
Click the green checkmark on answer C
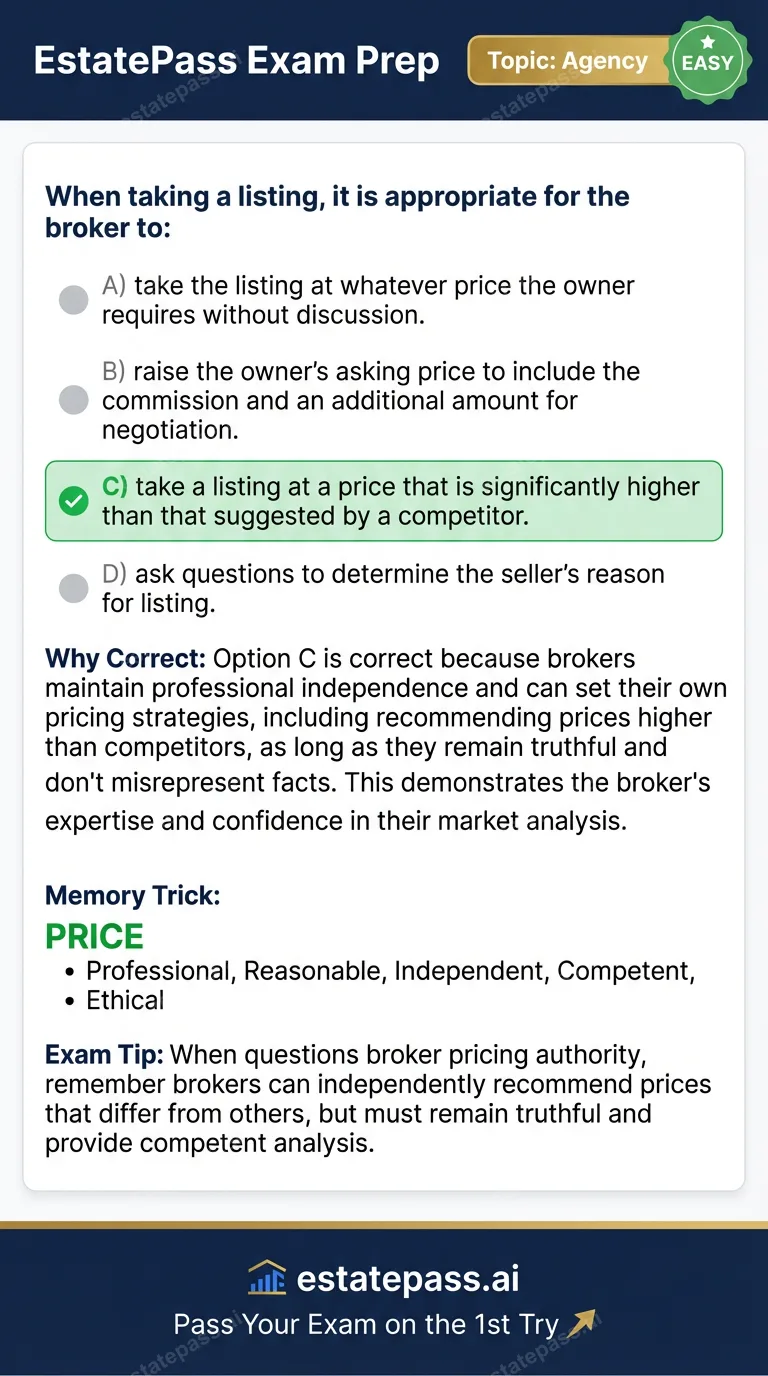coord(73,501)
